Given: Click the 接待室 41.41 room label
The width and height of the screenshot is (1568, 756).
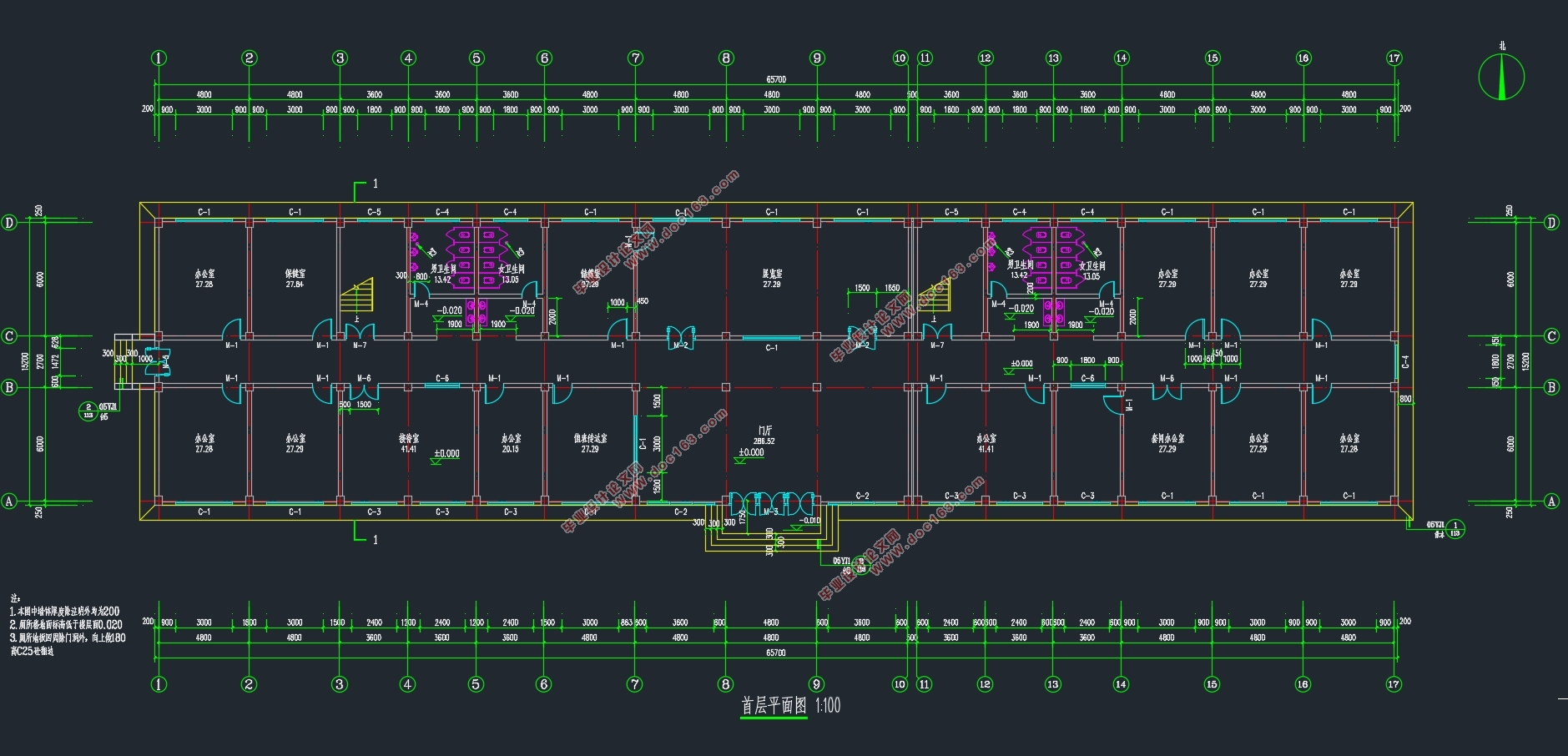Looking at the screenshot, I should (408, 443).
